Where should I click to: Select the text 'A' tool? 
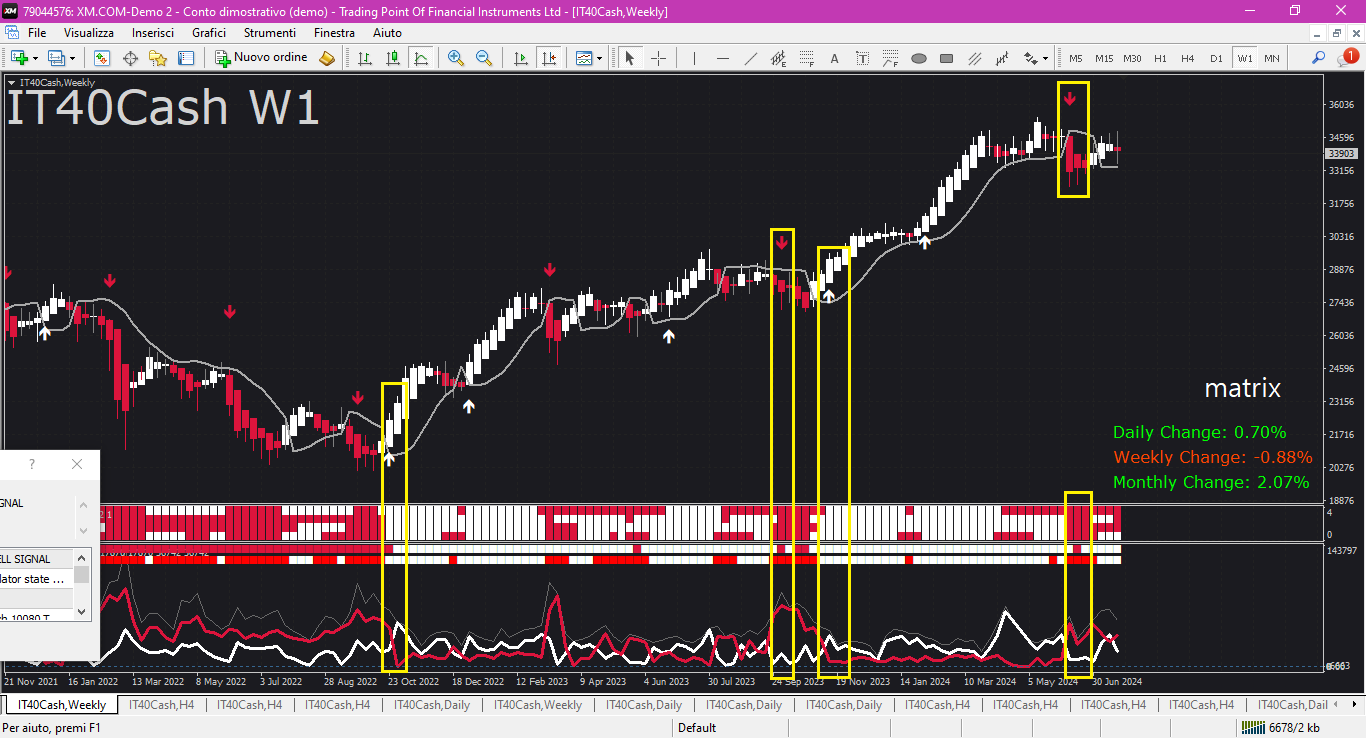pyautogui.click(x=835, y=58)
